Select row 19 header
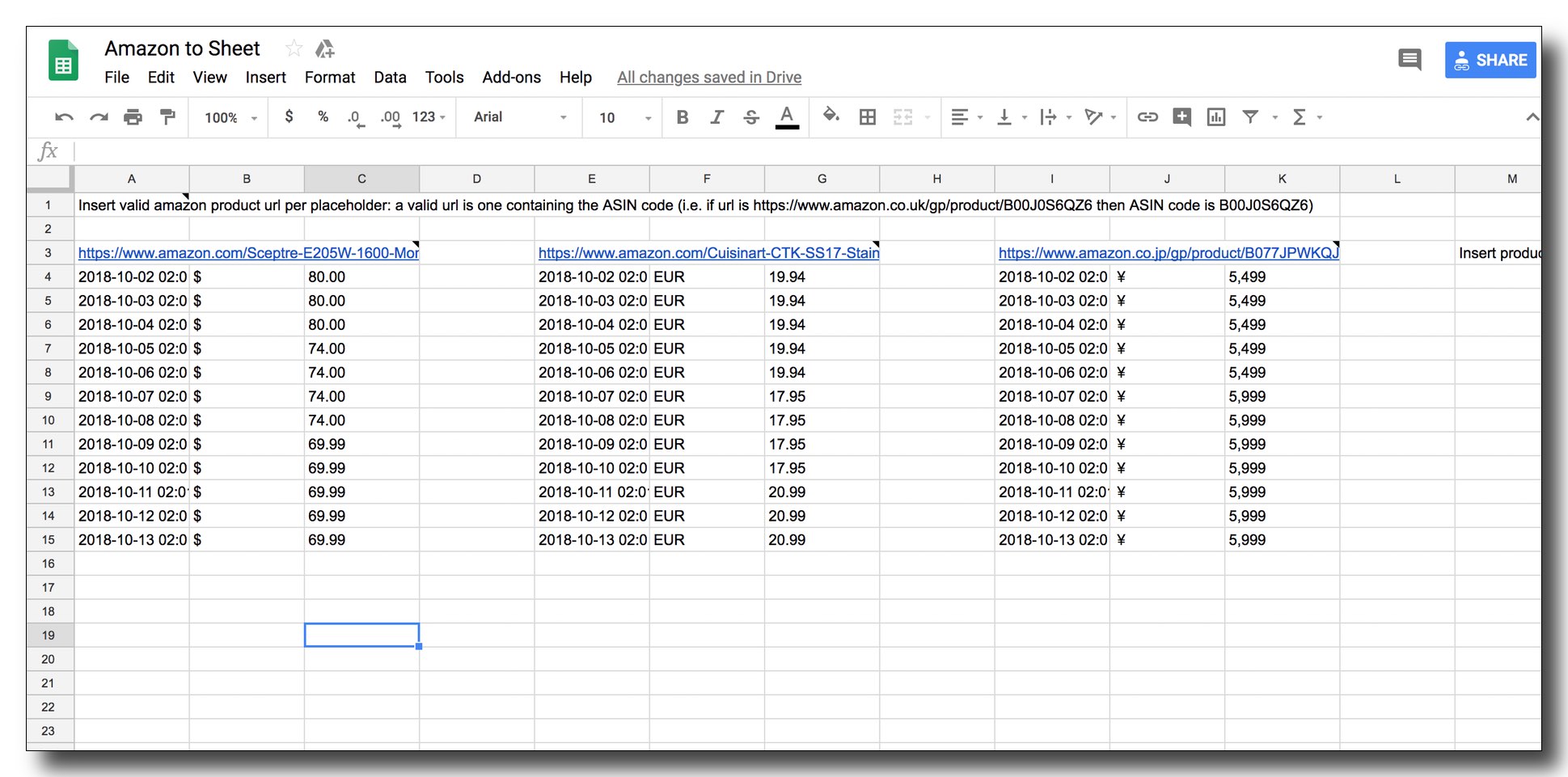 pos(49,636)
